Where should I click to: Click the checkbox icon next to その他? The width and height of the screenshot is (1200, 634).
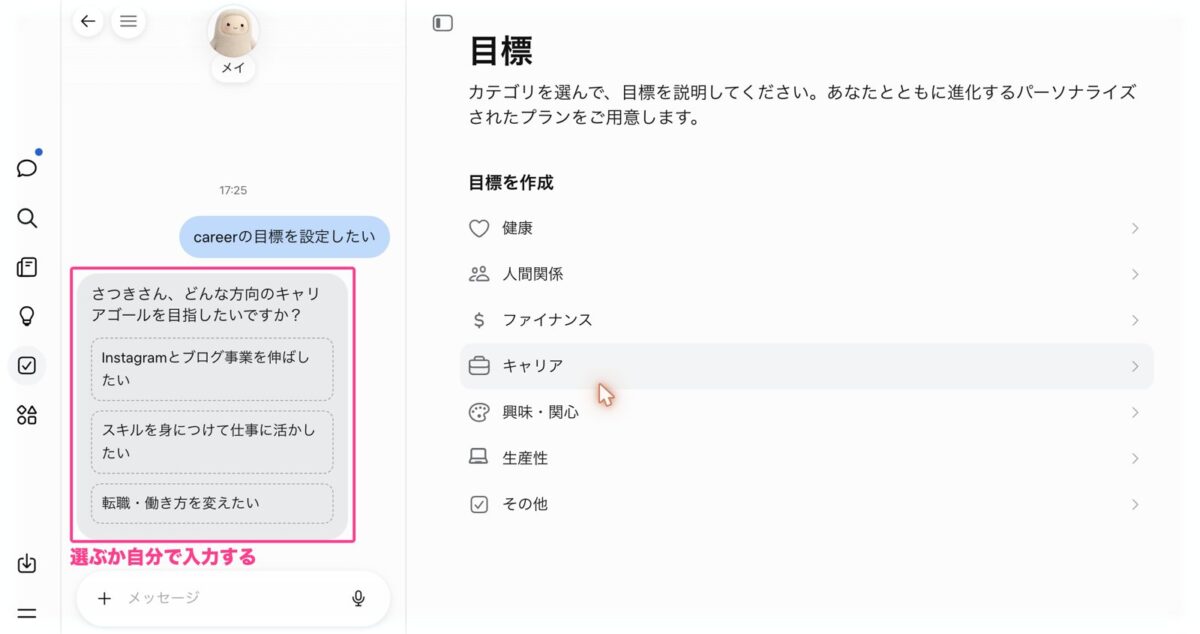[x=479, y=504]
